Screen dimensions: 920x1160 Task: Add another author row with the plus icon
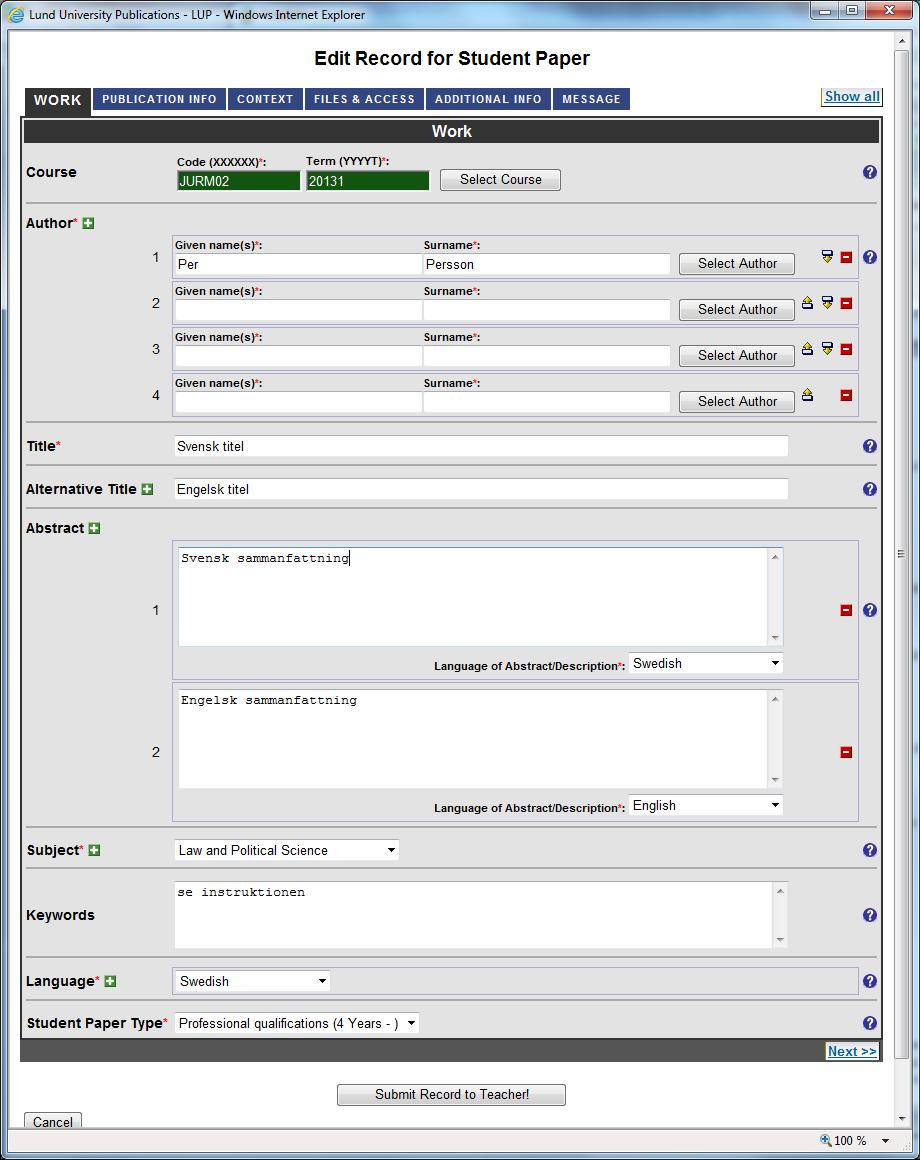tap(88, 223)
